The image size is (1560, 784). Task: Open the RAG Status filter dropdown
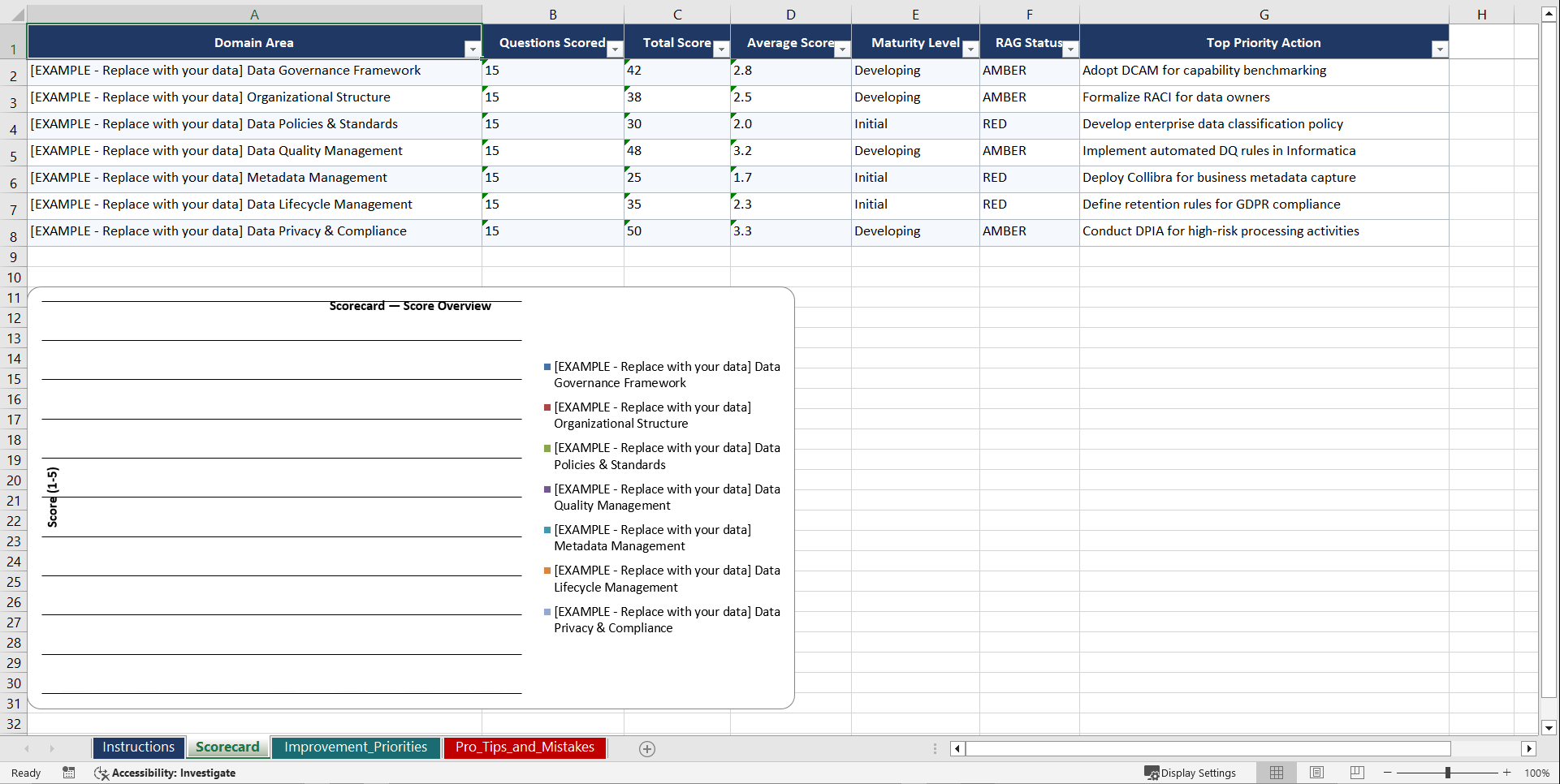(x=1071, y=50)
